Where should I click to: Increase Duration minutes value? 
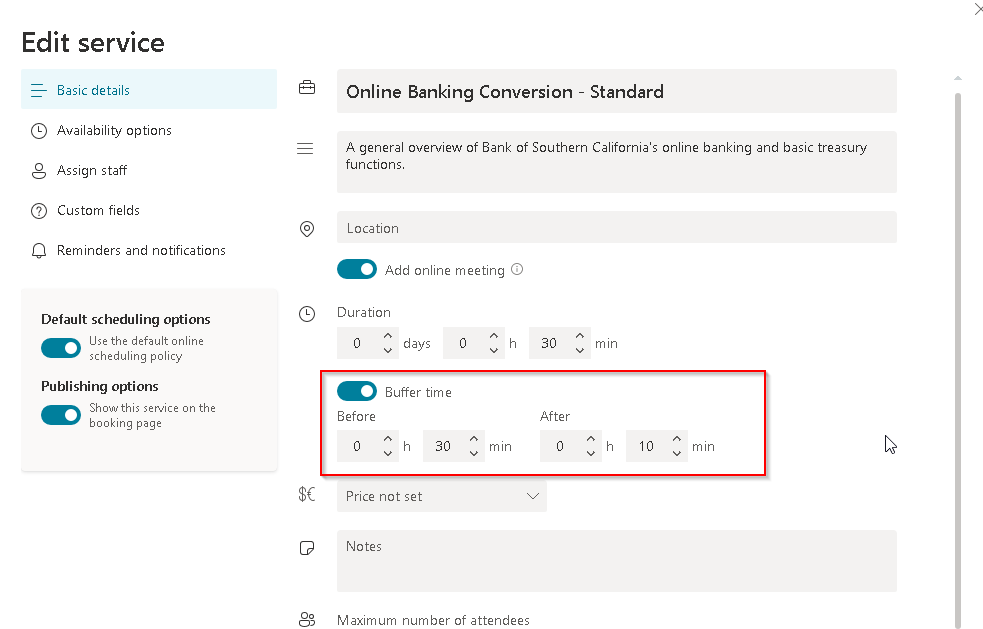[x=580, y=336]
